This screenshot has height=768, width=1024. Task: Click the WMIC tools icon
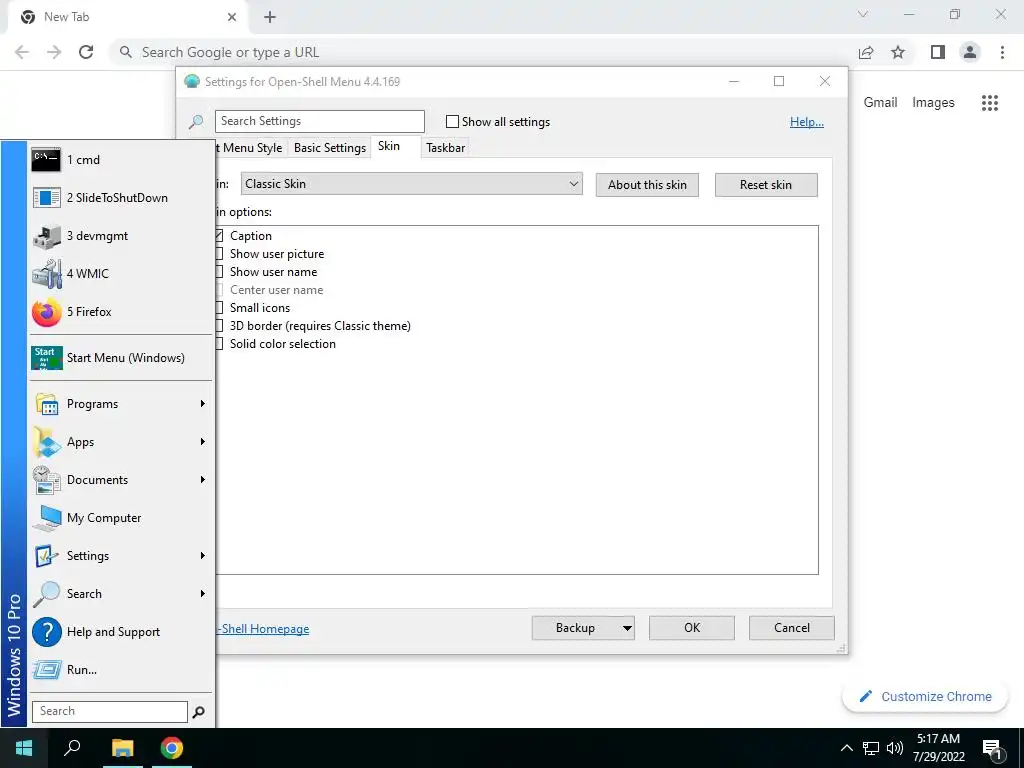coord(46,274)
